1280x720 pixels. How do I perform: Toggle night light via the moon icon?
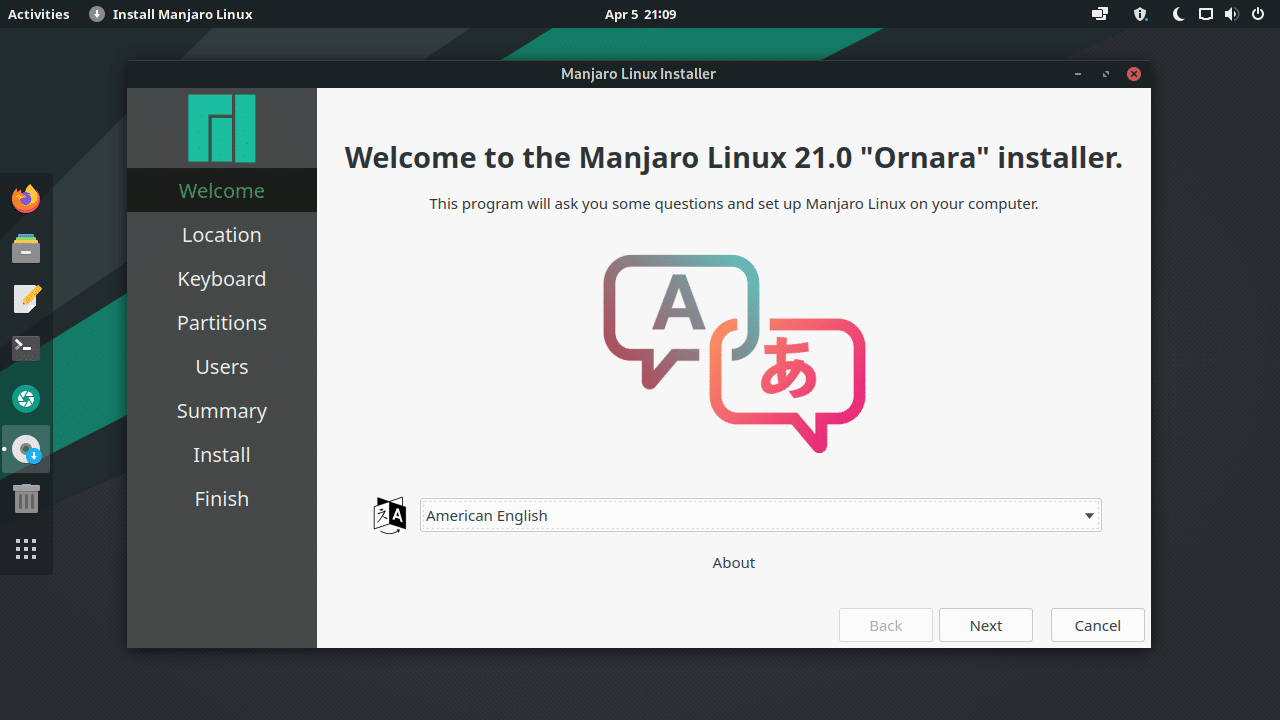1178,14
